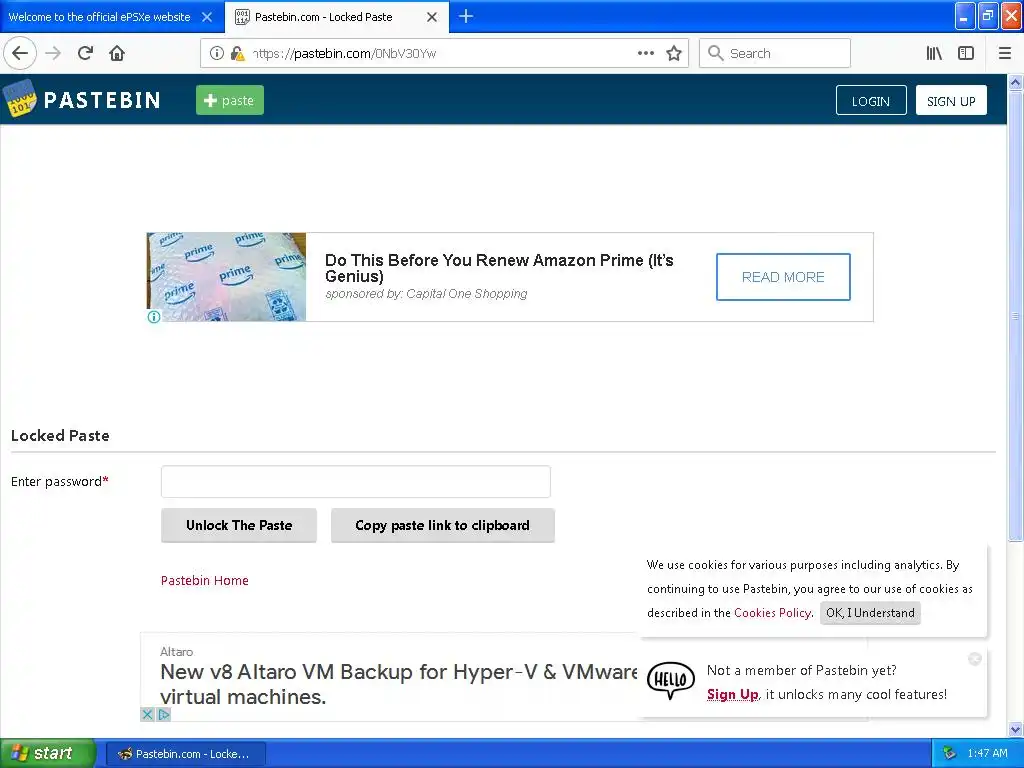Image resolution: width=1024 pixels, height=768 pixels.
Task: Click the HELLO speech bubble icon
Action: pos(671,680)
